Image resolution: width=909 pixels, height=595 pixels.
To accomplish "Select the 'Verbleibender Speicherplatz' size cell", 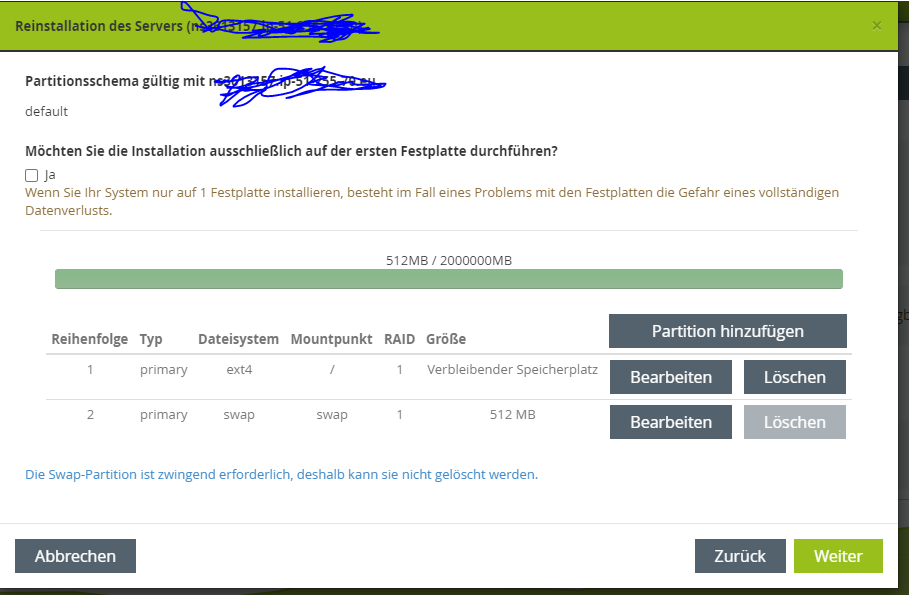I will (512, 369).
